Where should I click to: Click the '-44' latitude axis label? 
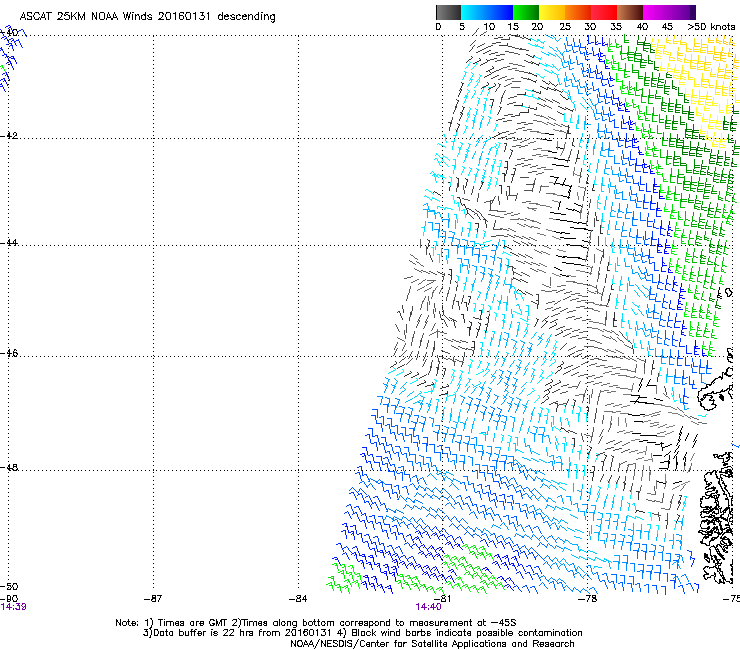[9, 243]
